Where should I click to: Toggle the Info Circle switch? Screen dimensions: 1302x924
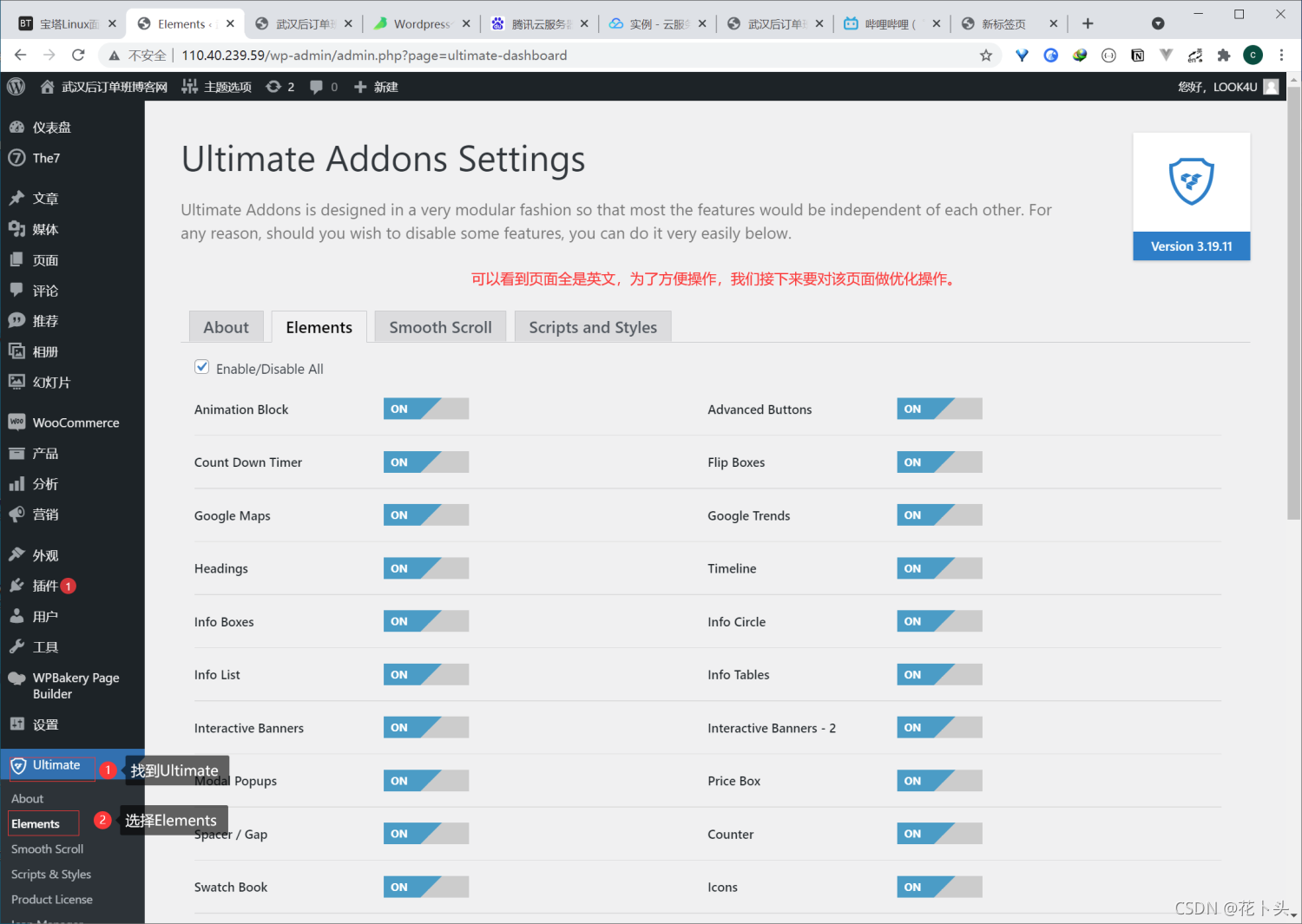[x=939, y=621]
